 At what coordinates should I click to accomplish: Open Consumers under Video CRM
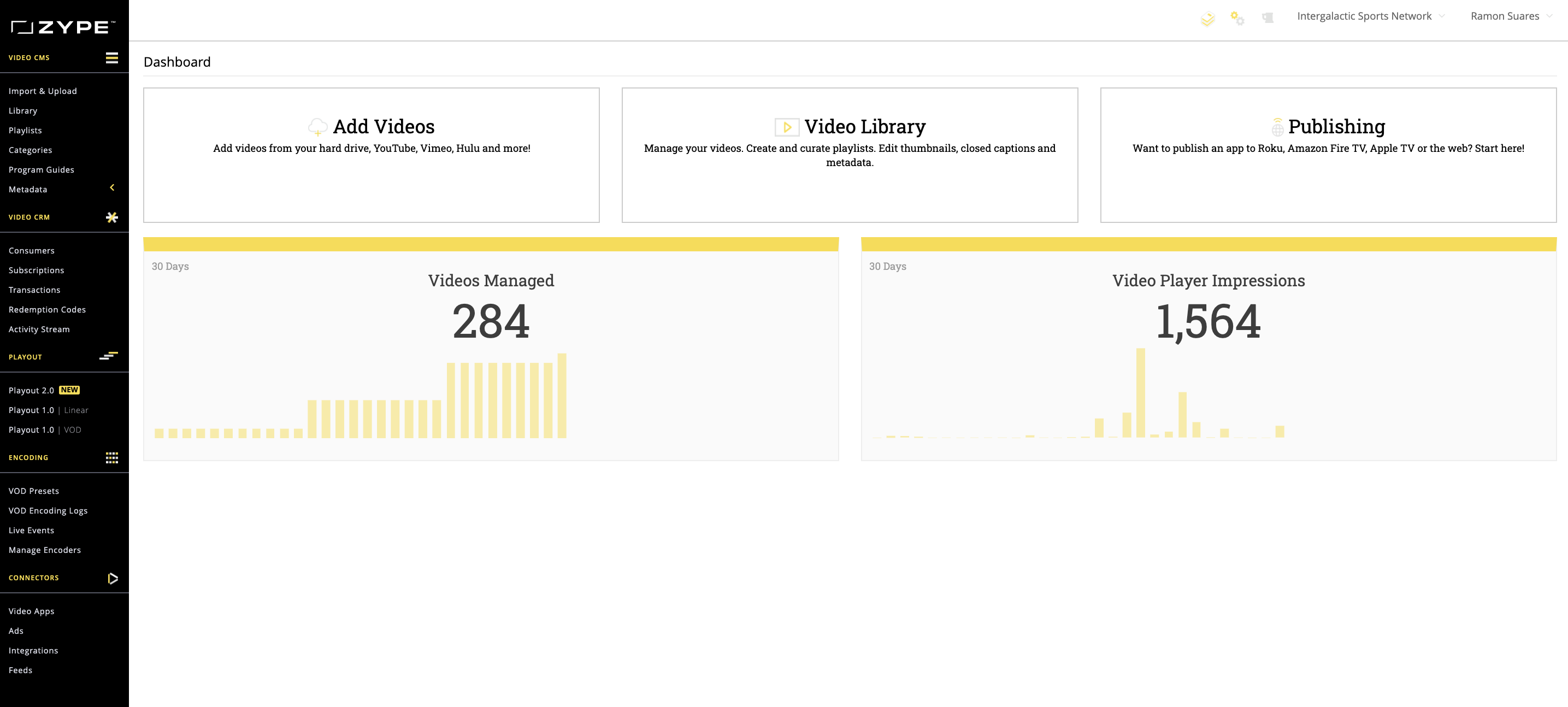click(32, 250)
